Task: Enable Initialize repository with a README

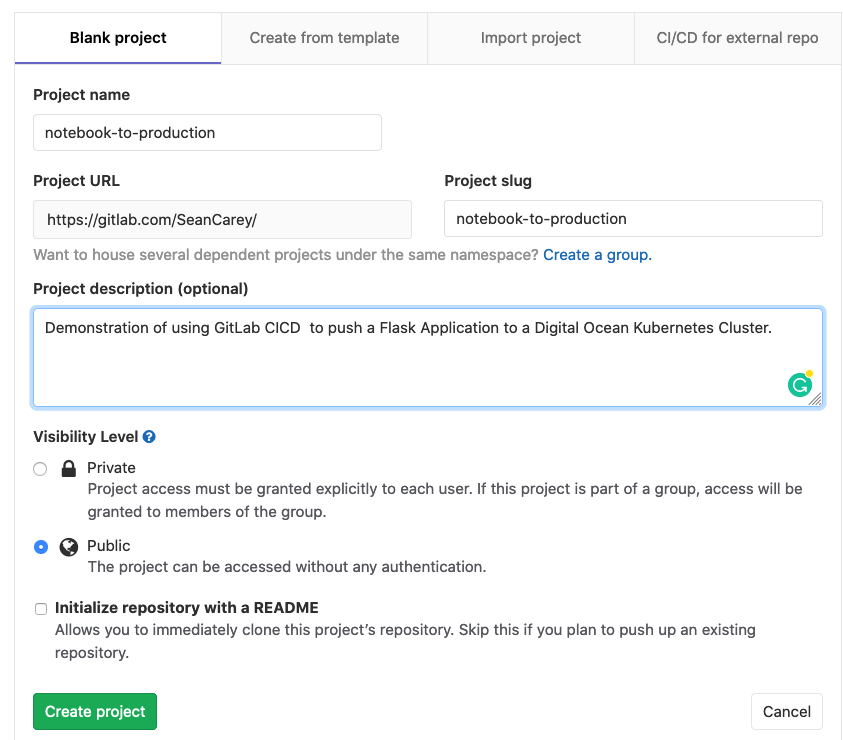Action: (x=41, y=608)
